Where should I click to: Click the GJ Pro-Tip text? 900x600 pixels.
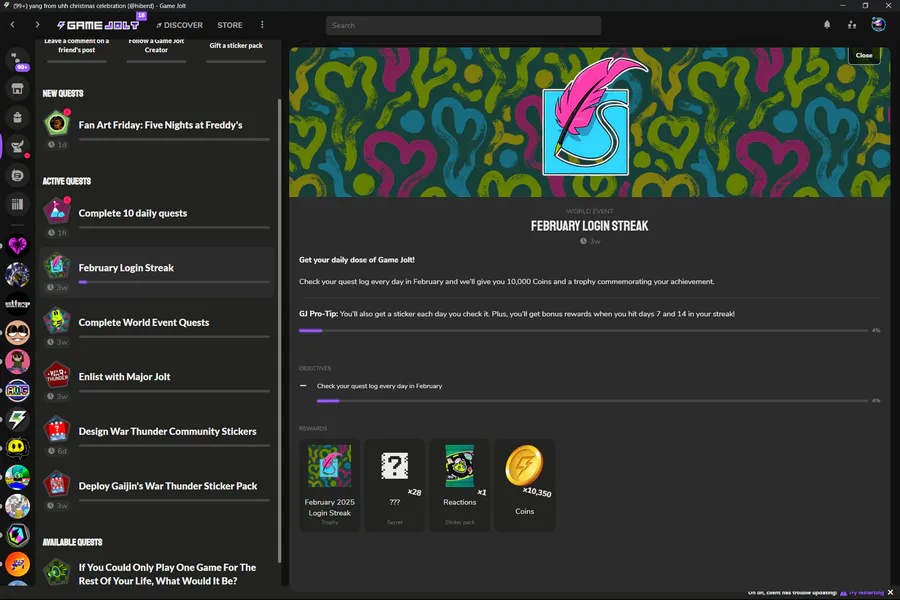[x=517, y=313]
